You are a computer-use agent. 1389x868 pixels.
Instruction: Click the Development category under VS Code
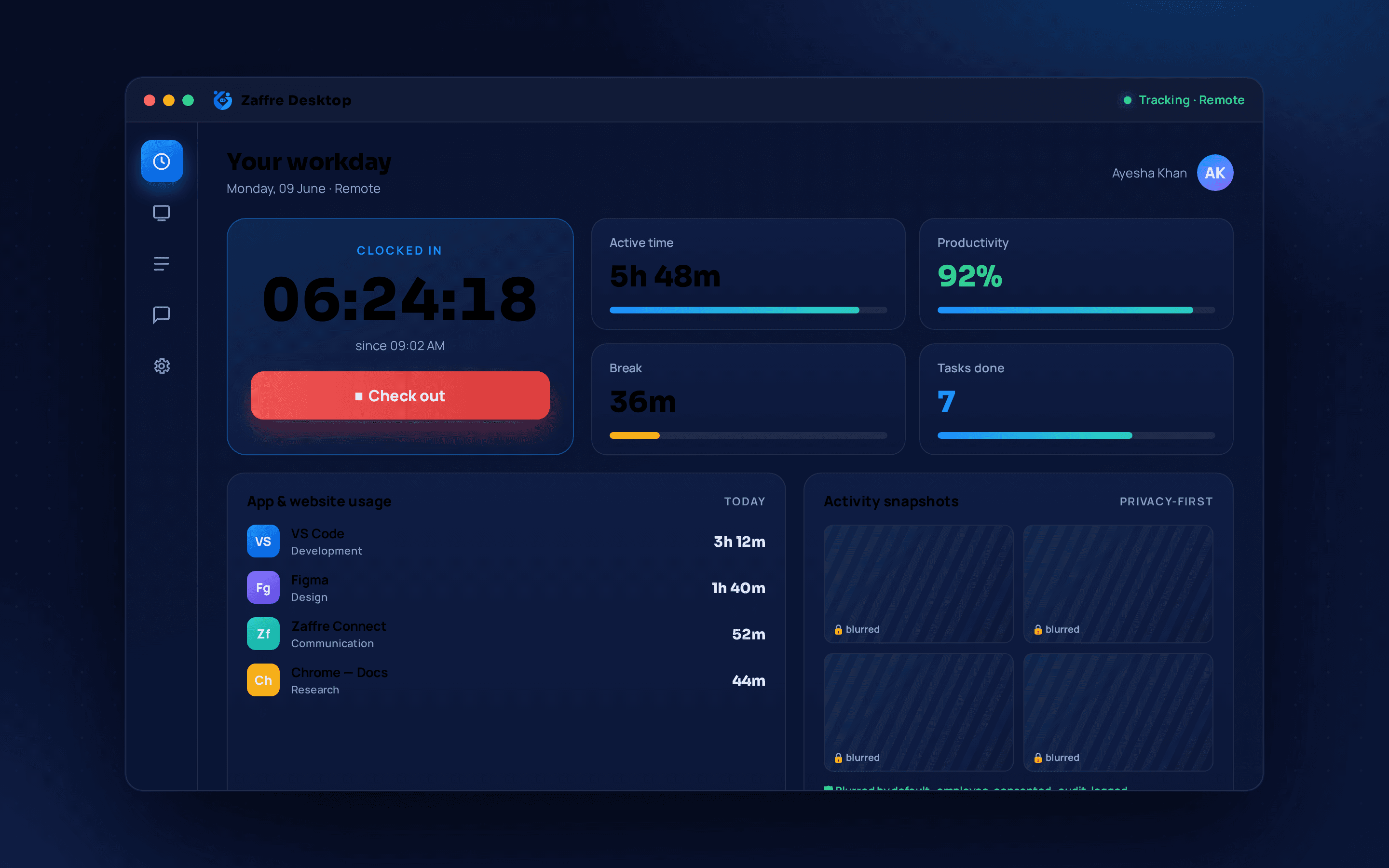point(327,551)
